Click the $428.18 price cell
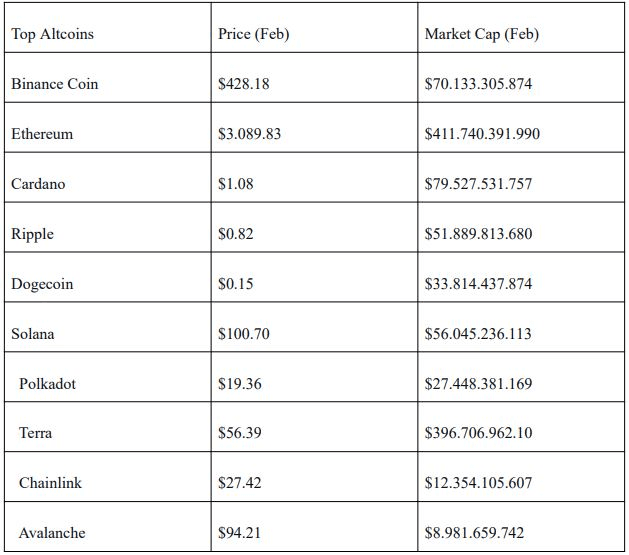 coord(243,84)
